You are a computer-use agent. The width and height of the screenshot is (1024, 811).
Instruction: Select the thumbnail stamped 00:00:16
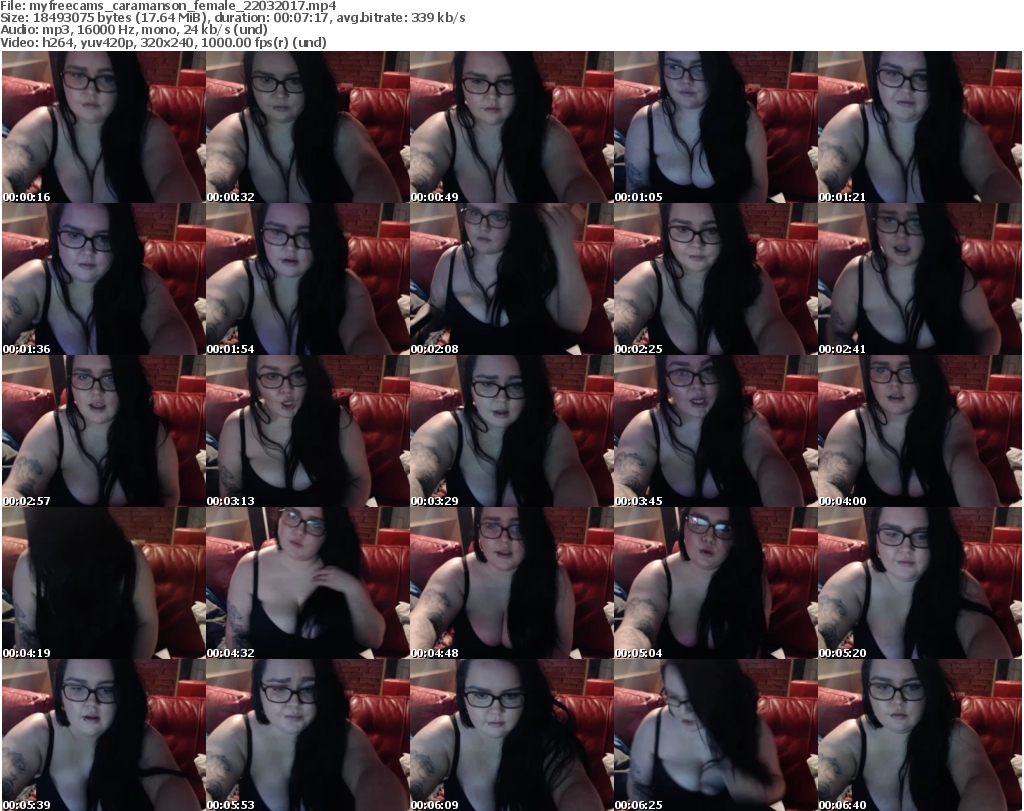pos(103,127)
